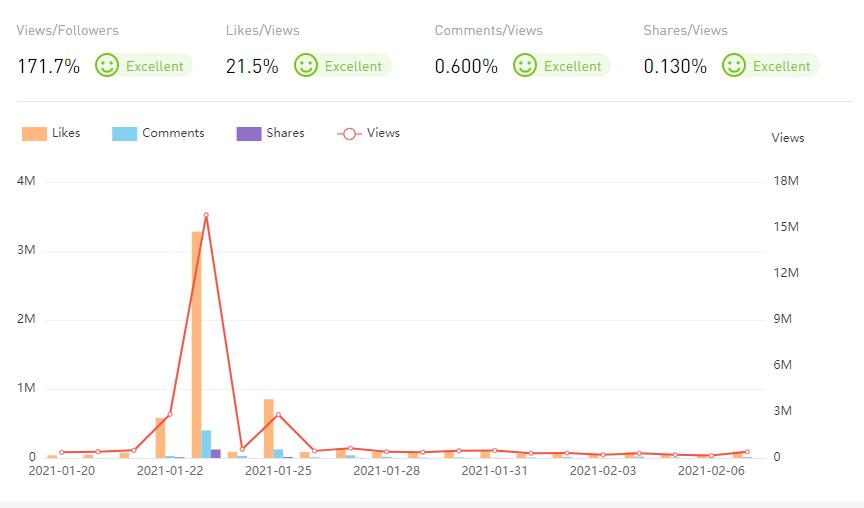The image size is (864, 508).
Task: Click the smiley face next to 21.5%
Action: 306,66
